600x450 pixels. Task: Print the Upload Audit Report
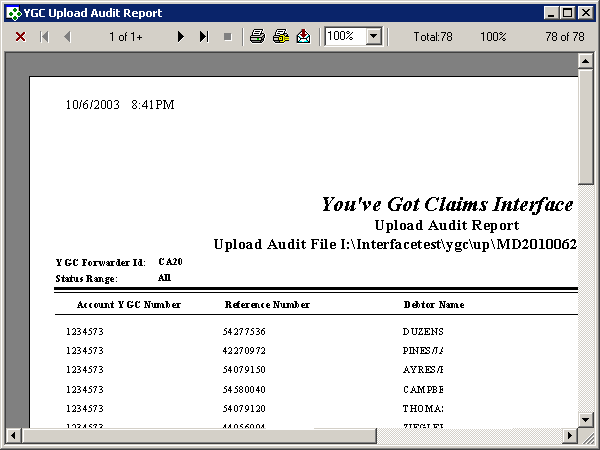coord(257,36)
